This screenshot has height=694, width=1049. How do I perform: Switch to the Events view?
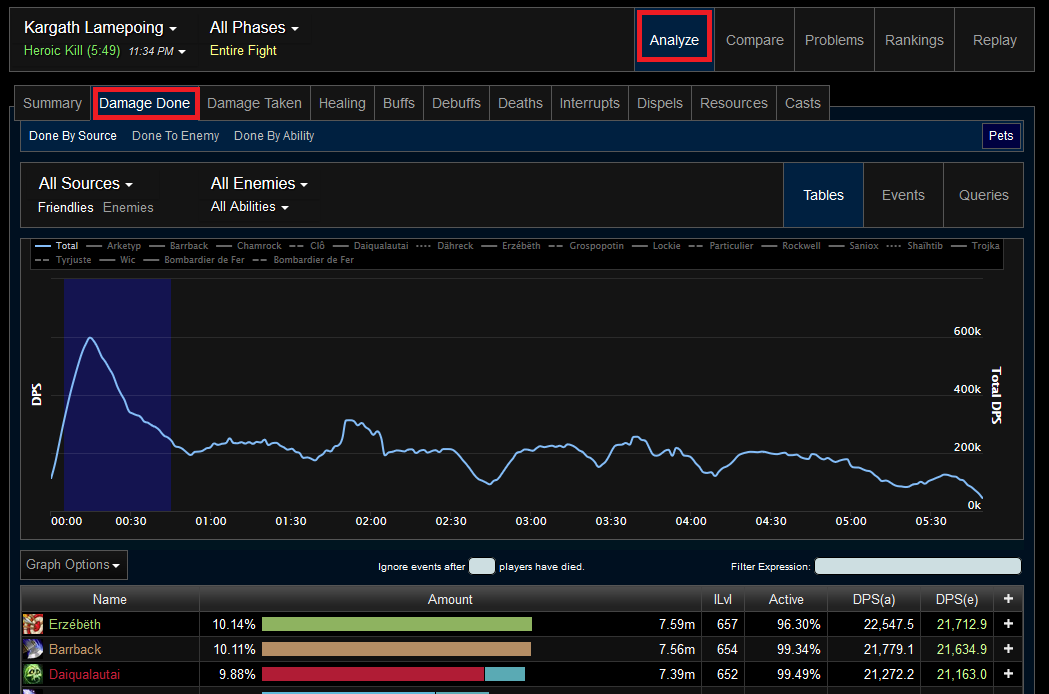[x=903, y=195]
